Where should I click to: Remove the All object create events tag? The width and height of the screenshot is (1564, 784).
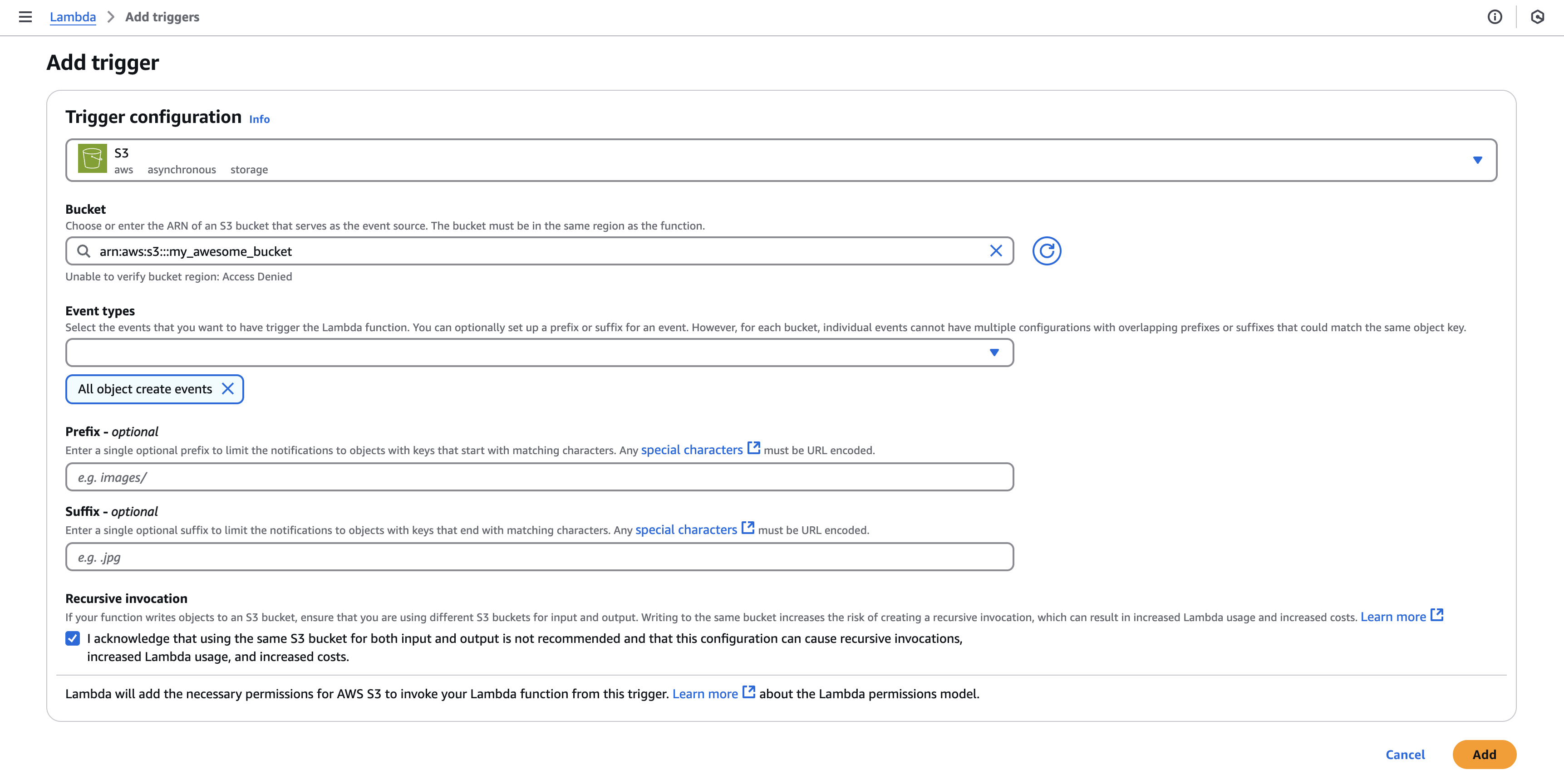pyautogui.click(x=228, y=389)
